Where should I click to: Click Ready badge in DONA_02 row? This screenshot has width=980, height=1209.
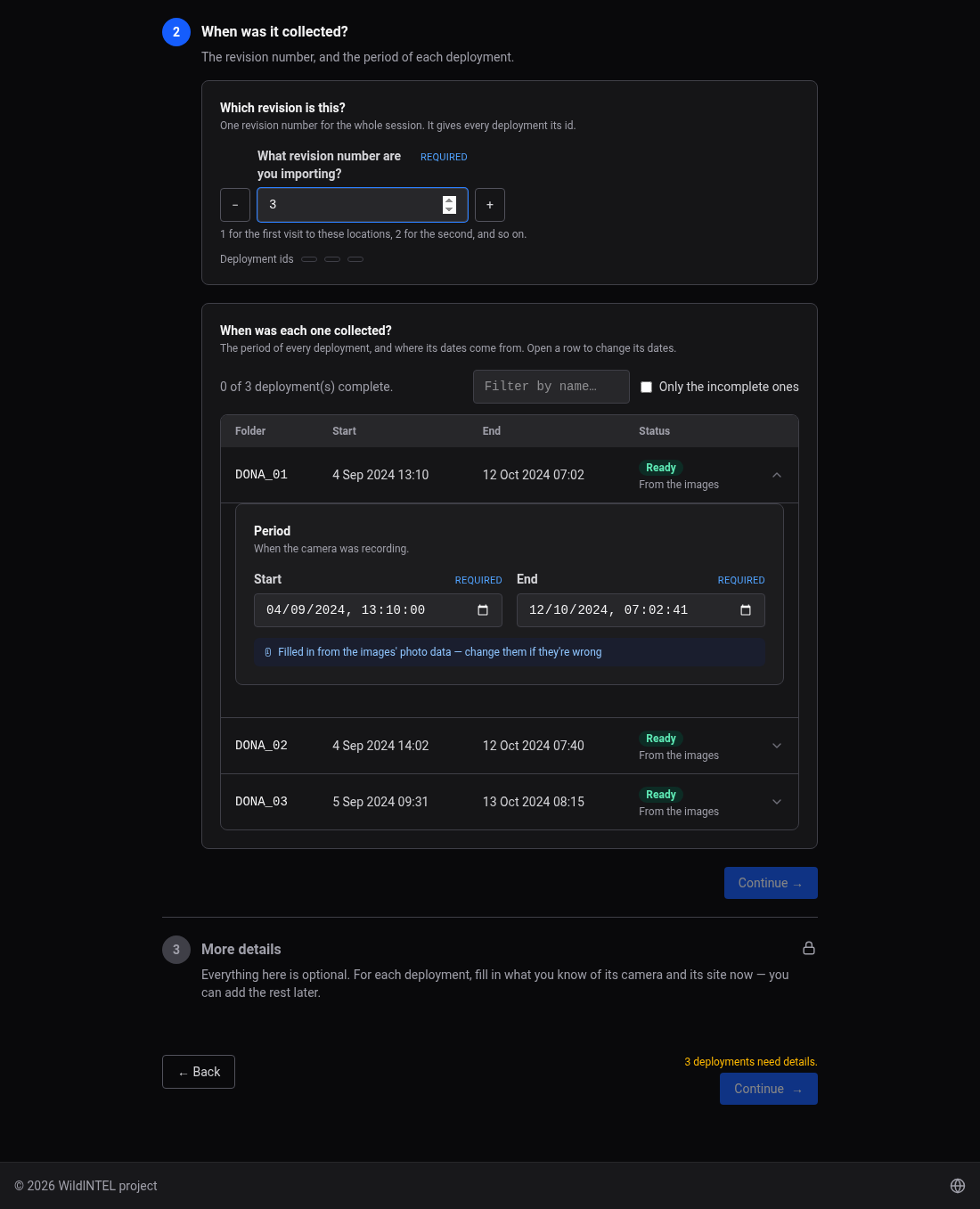click(661, 739)
